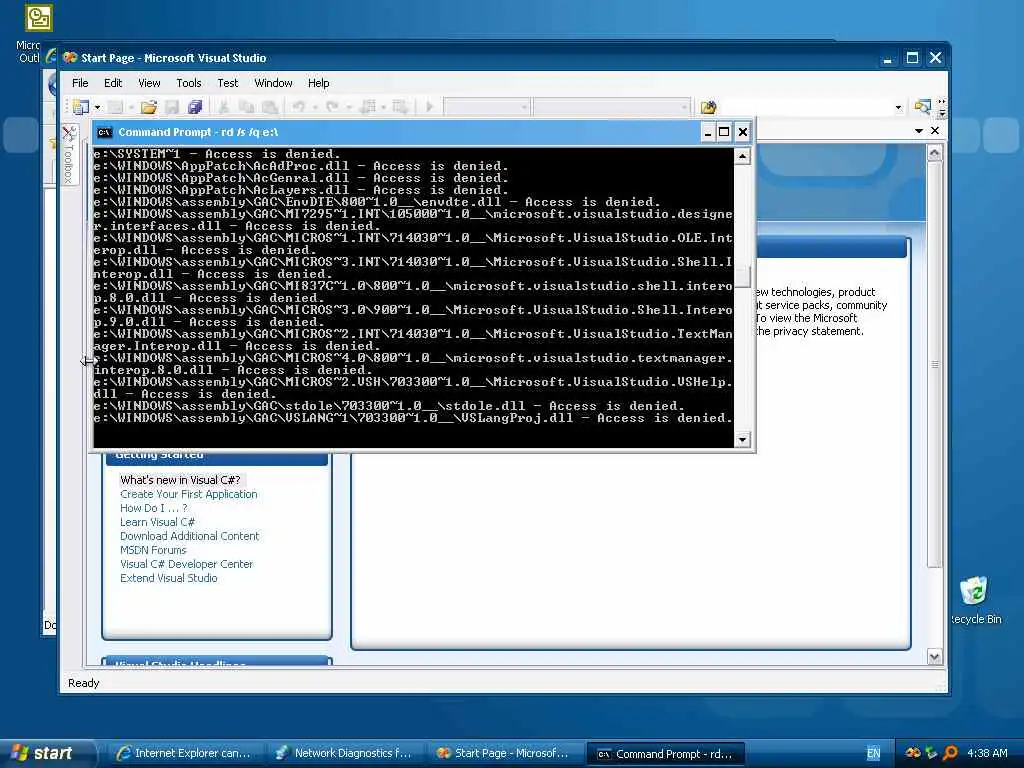Open 'Download Additional Content' link

189,536
